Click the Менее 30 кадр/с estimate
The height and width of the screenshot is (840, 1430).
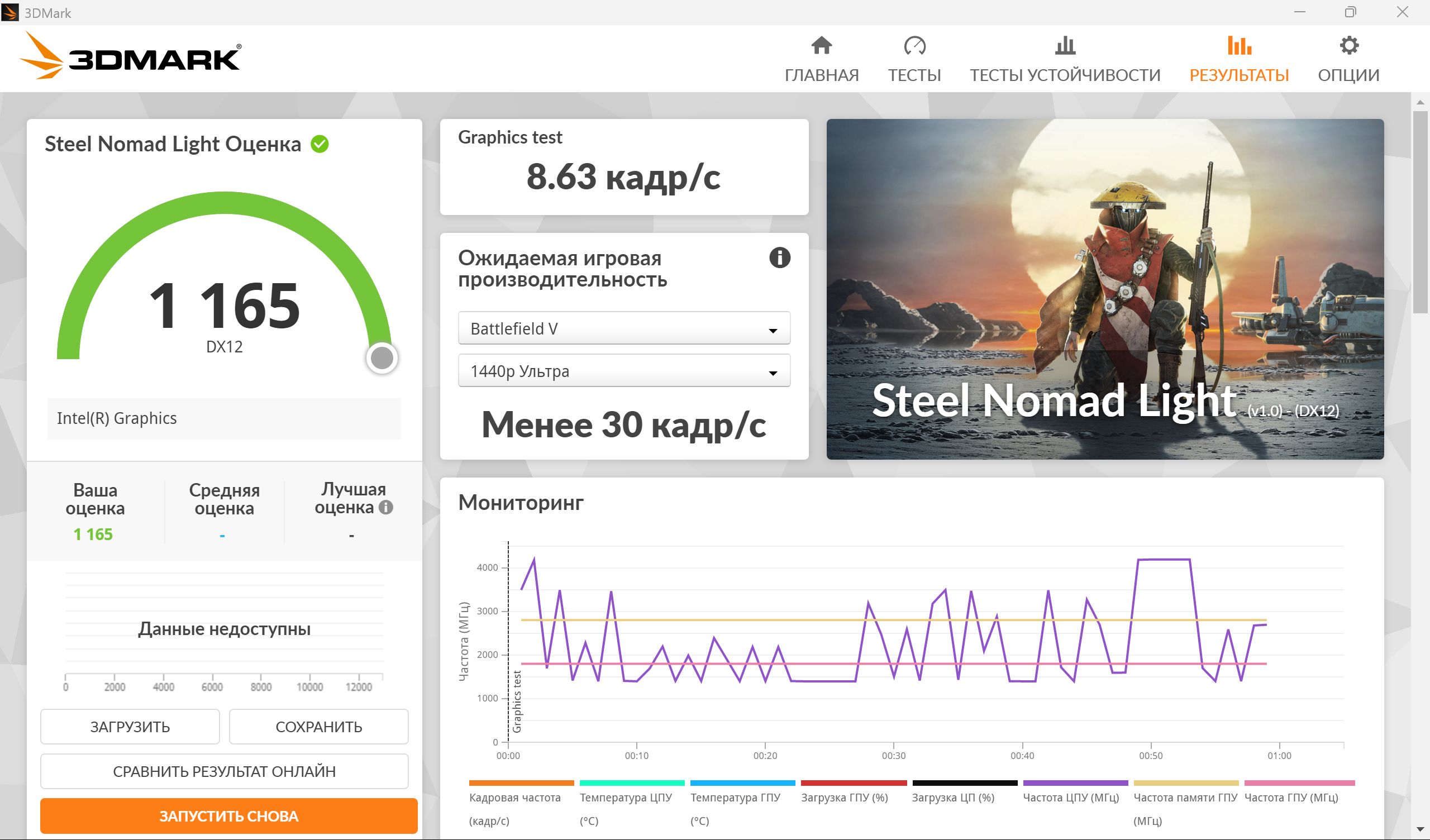click(x=623, y=424)
